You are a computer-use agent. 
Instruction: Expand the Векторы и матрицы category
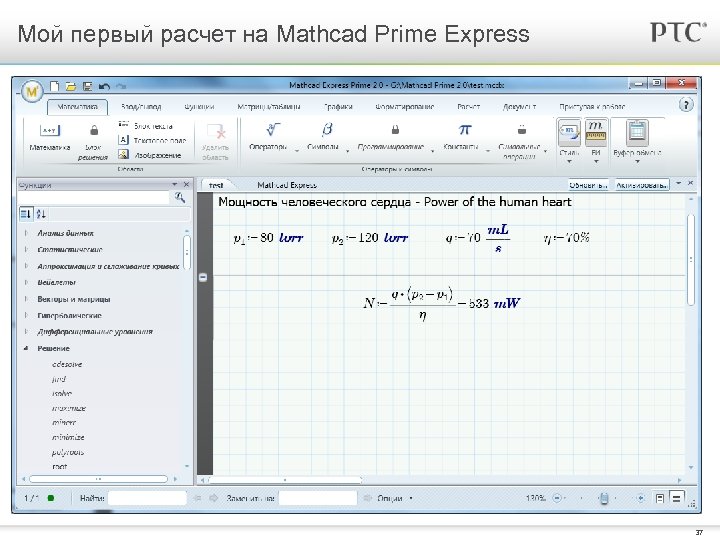pos(26,299)
